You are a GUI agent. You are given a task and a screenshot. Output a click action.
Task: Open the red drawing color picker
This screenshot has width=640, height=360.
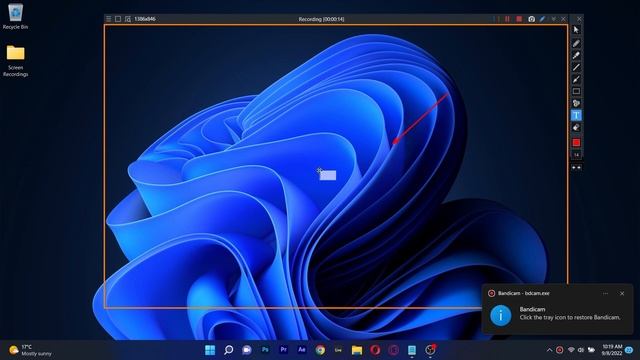click(576, 142)
